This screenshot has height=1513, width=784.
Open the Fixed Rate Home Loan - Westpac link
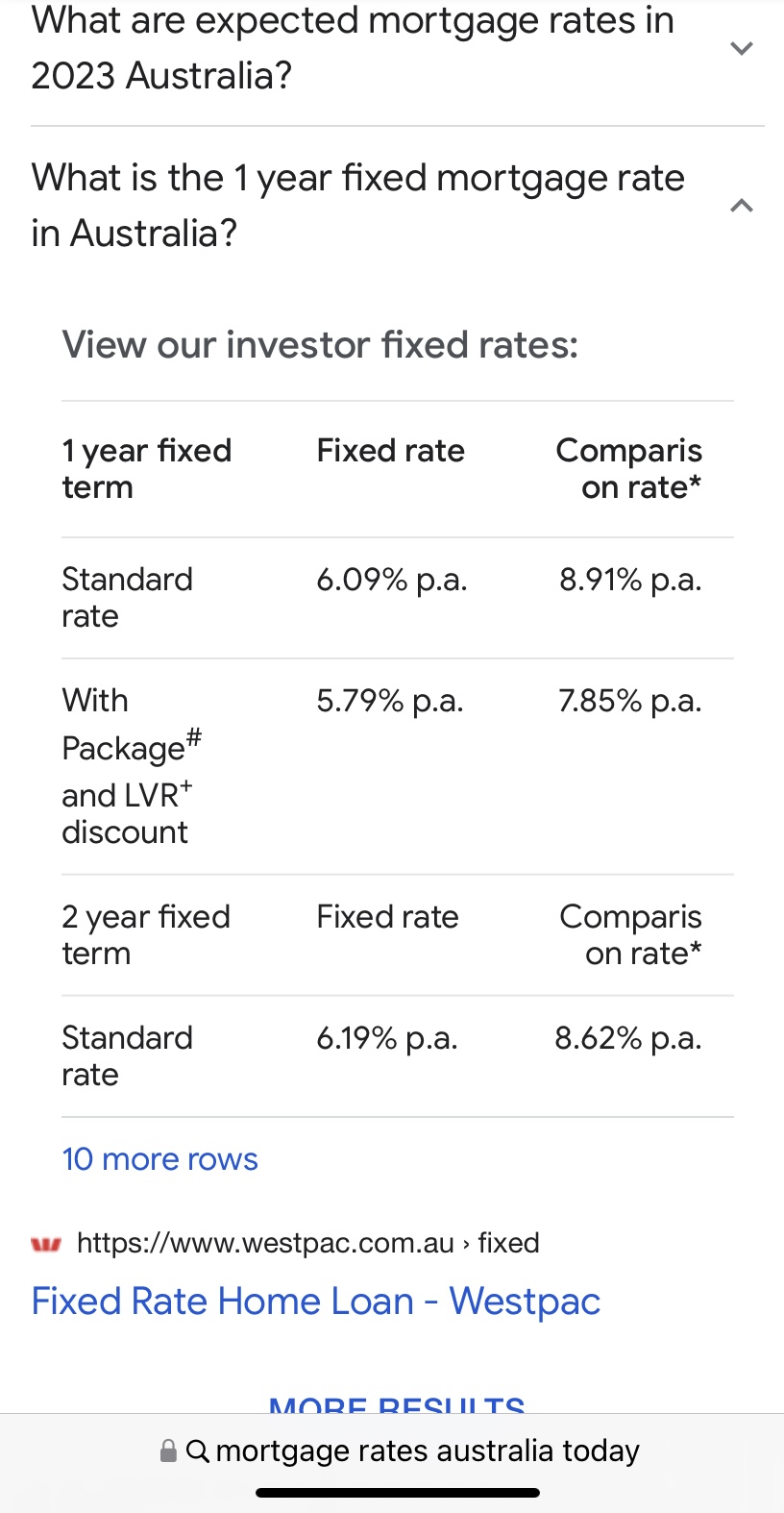[x=315, y=1302]
